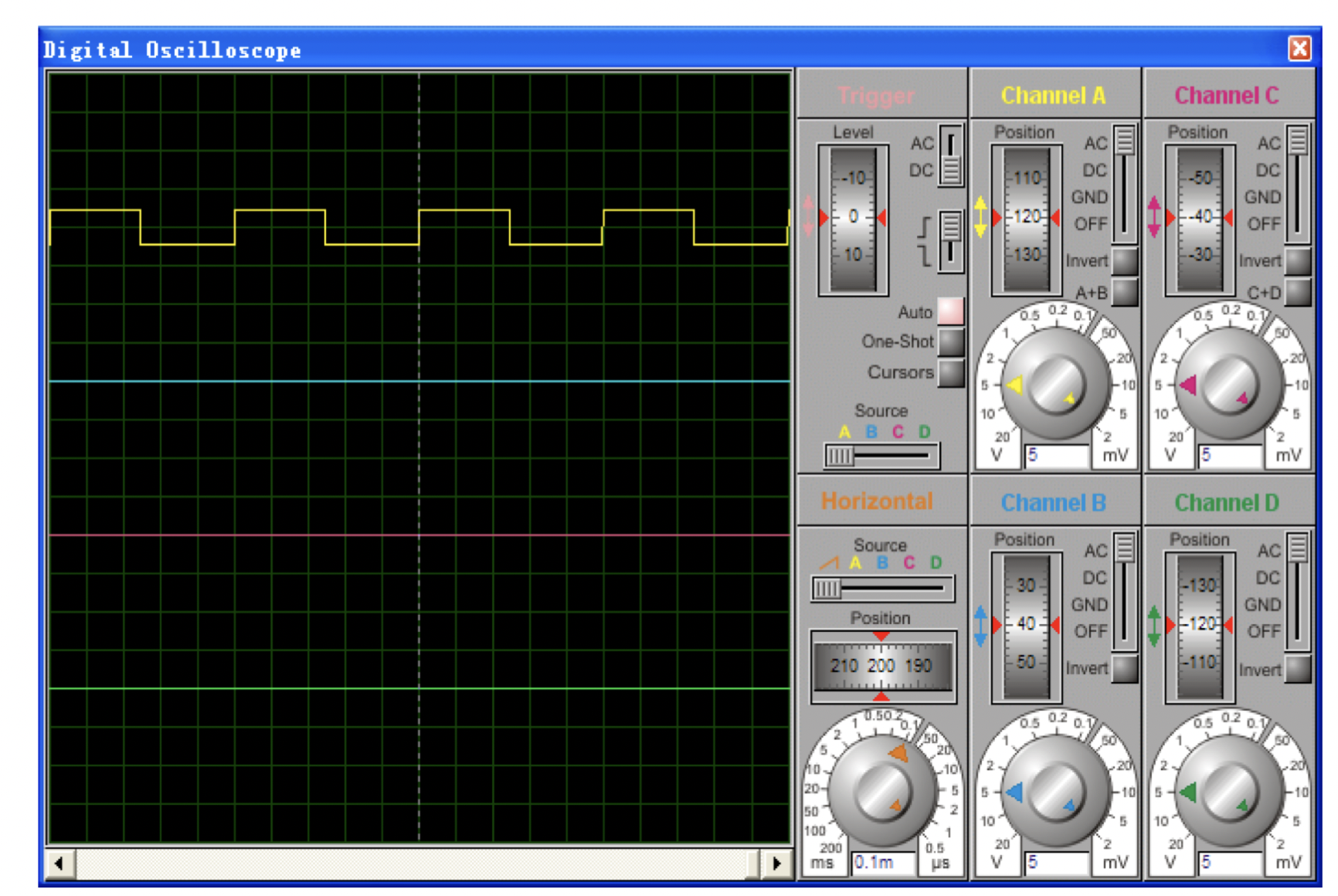This screenshot has height=896, width=1338.
Task: Toggle Invert for Channel C
Action: 1299,261
